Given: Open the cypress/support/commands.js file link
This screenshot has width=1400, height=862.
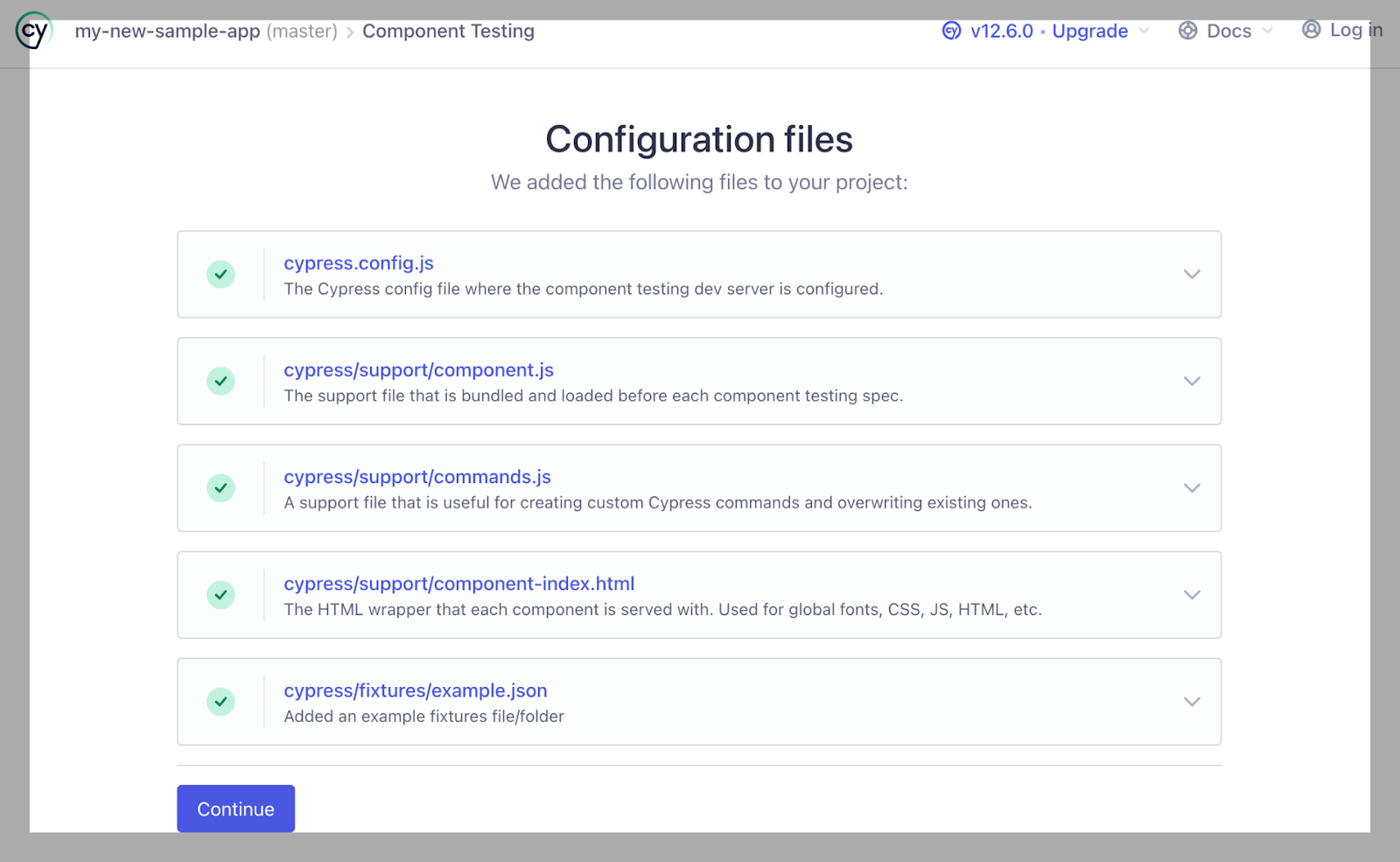Looking at the screenshot, I should coord(416,477).
